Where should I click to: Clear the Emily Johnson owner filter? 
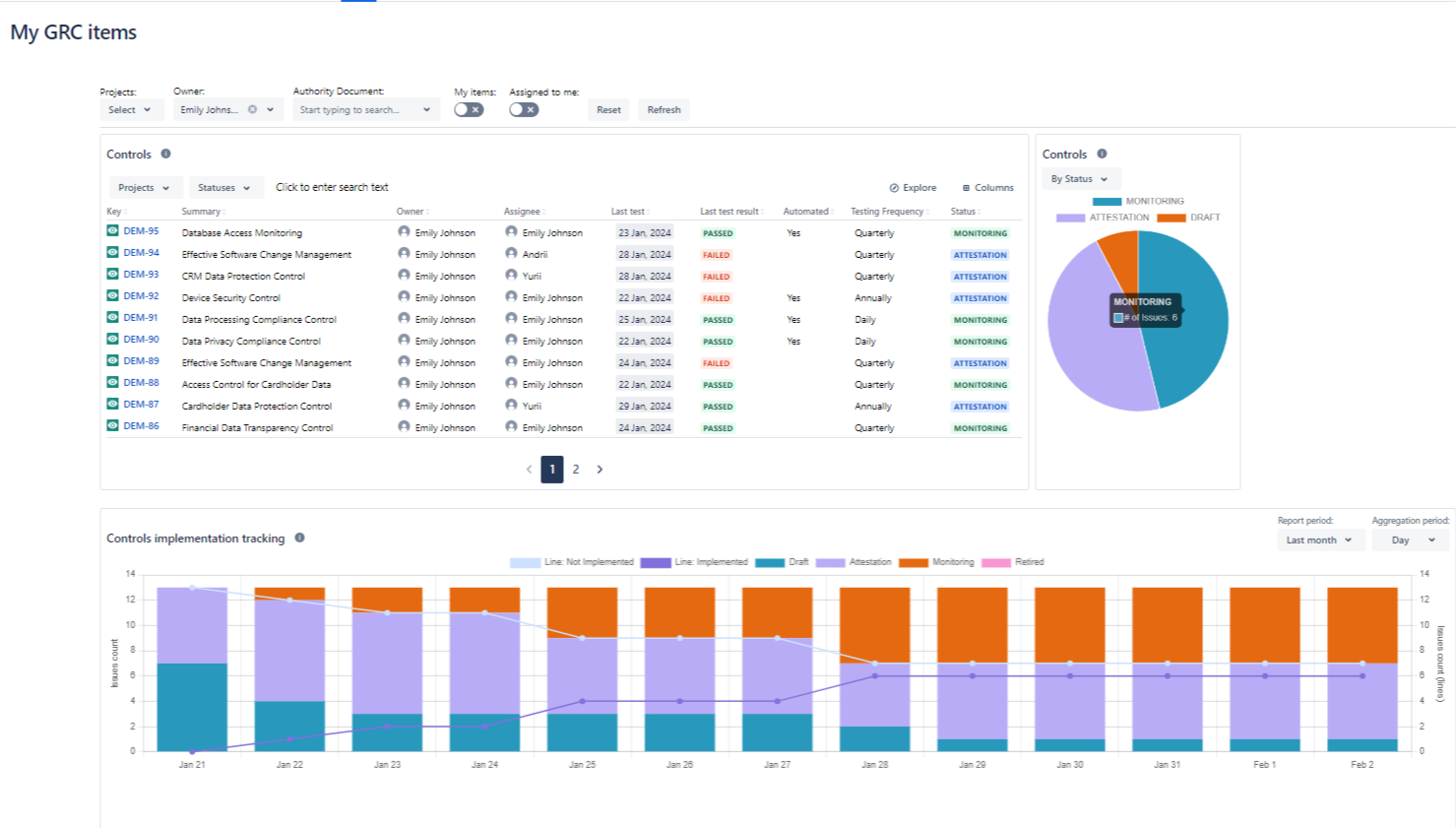coord(252,109)
